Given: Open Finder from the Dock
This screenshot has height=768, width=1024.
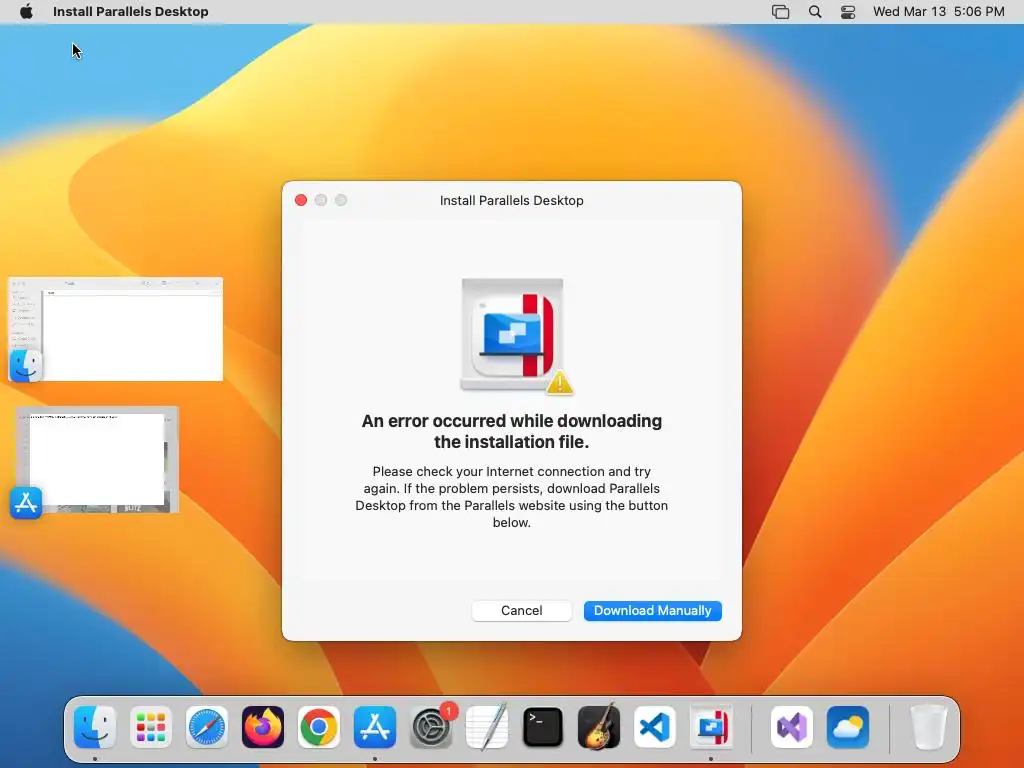Looking at the screenshot, I should pos(95,727).
